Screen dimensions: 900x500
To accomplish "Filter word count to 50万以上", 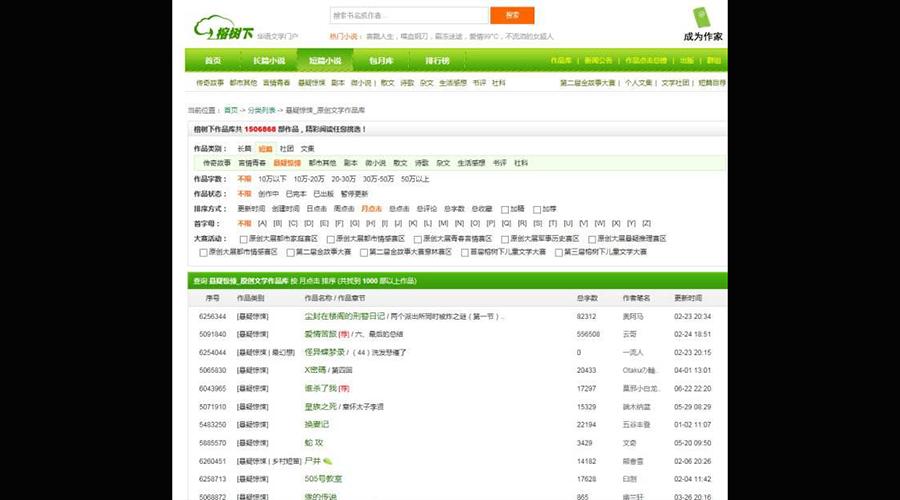I will (x=415, y=179).
